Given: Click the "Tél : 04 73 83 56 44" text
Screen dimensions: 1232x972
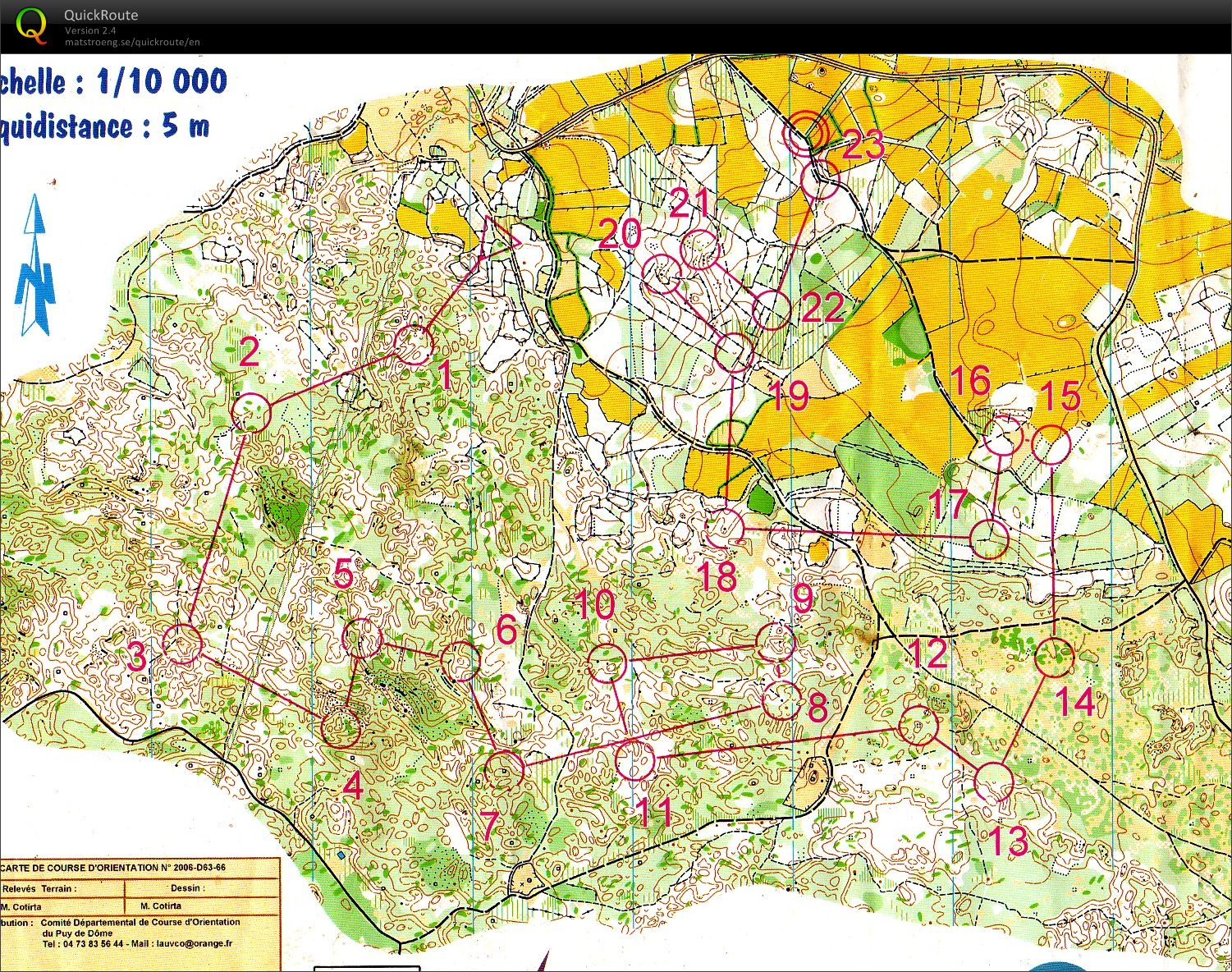Looking at the screenshot, I should [x=83, y=944].
